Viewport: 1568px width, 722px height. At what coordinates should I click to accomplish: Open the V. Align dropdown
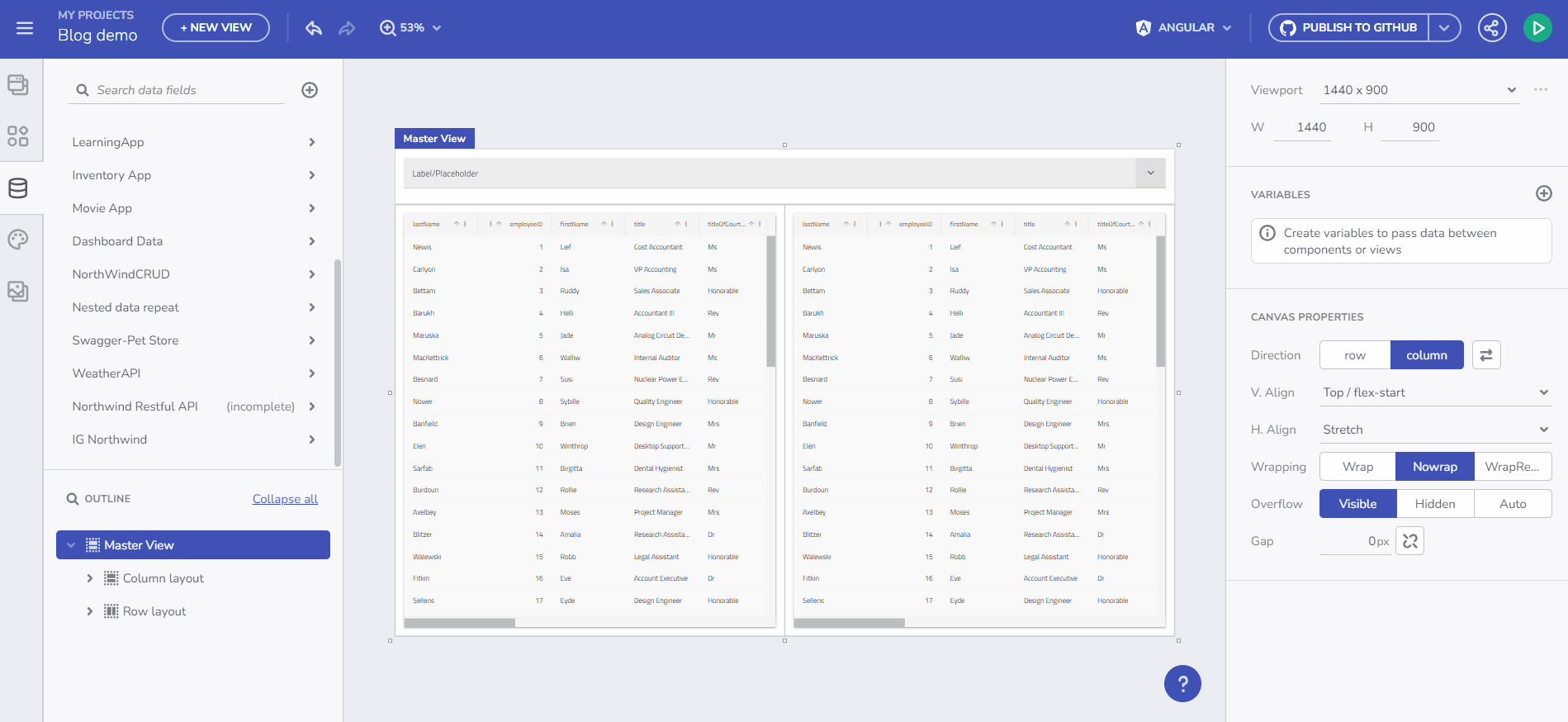(1435, 392)
